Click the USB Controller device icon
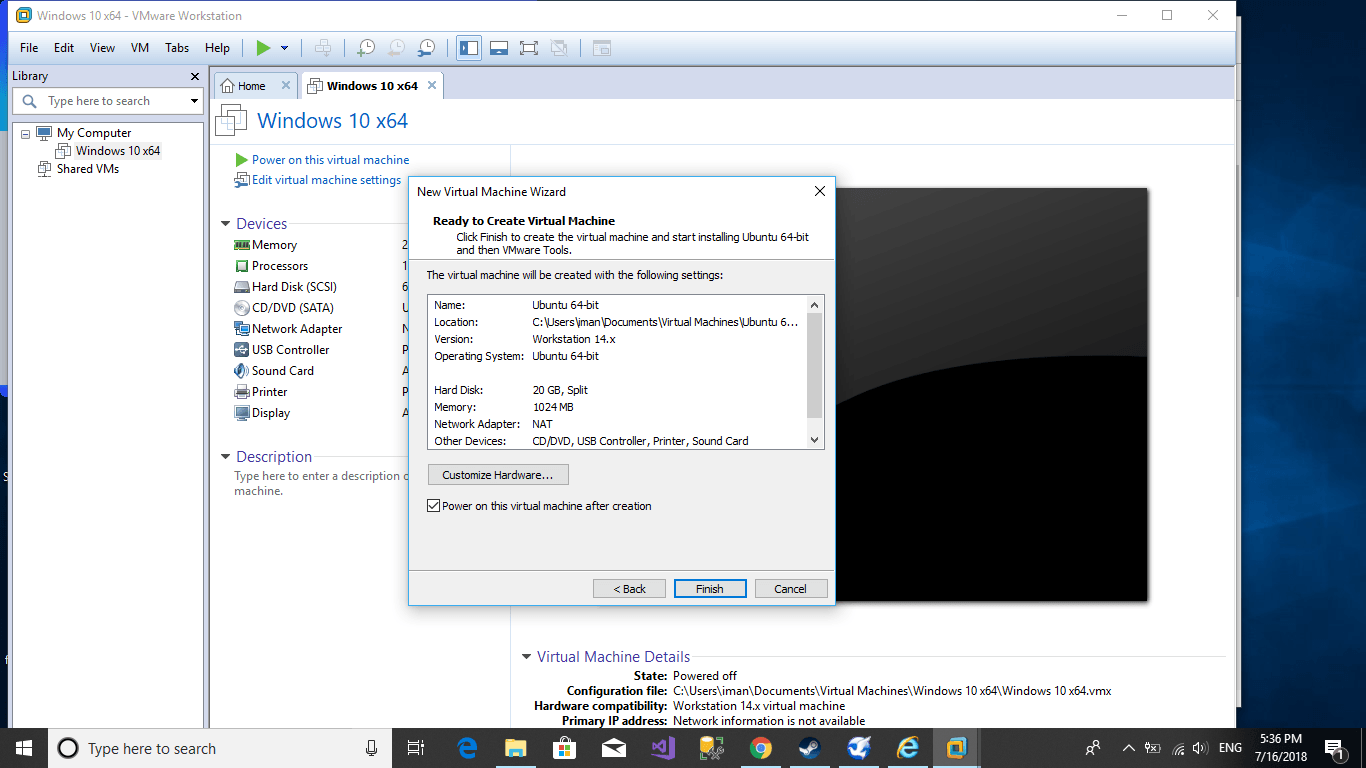Viewport: 1366px width, 768px height. coord(242,350)
